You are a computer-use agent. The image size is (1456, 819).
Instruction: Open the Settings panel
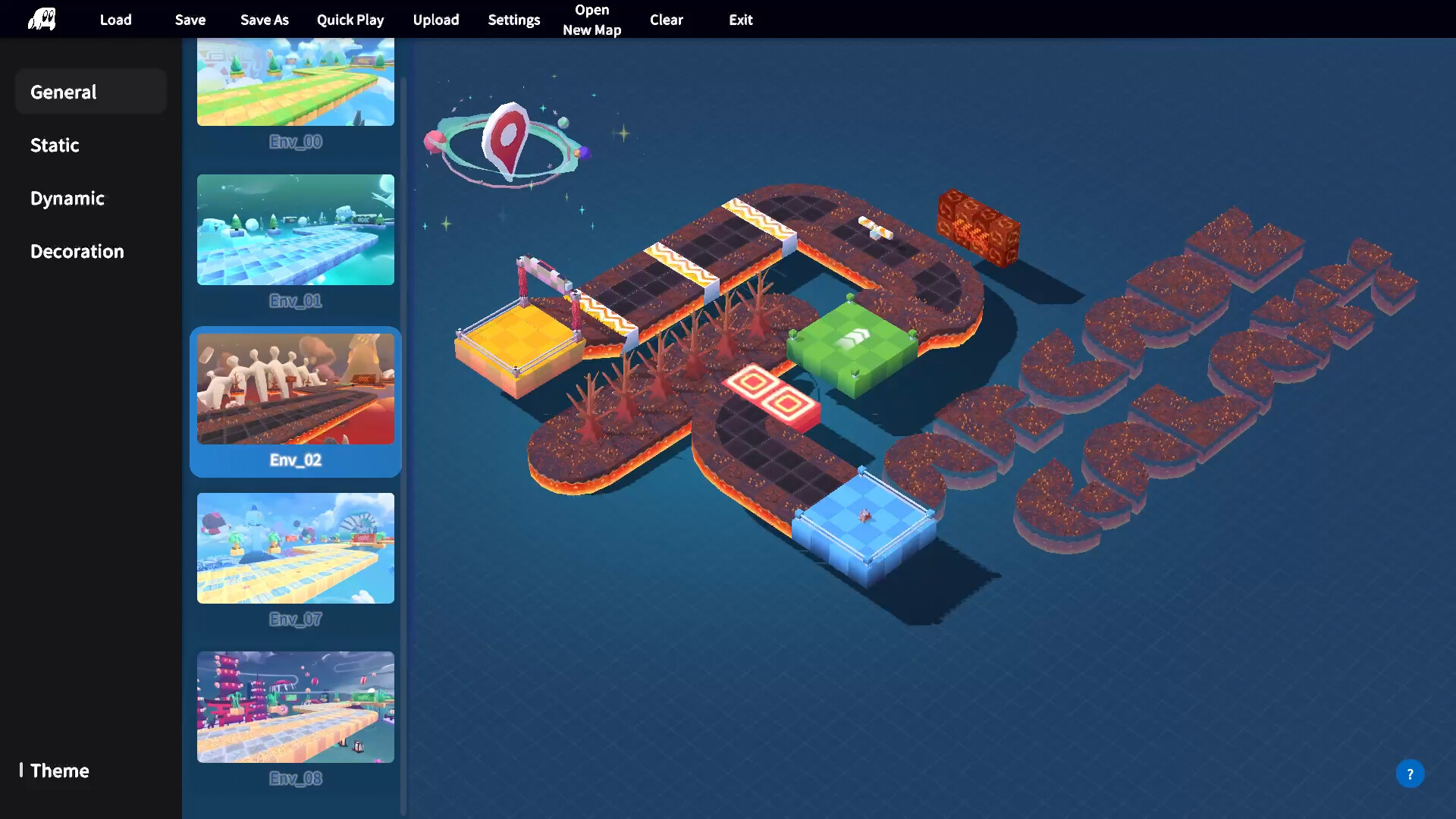pos(513,20)
